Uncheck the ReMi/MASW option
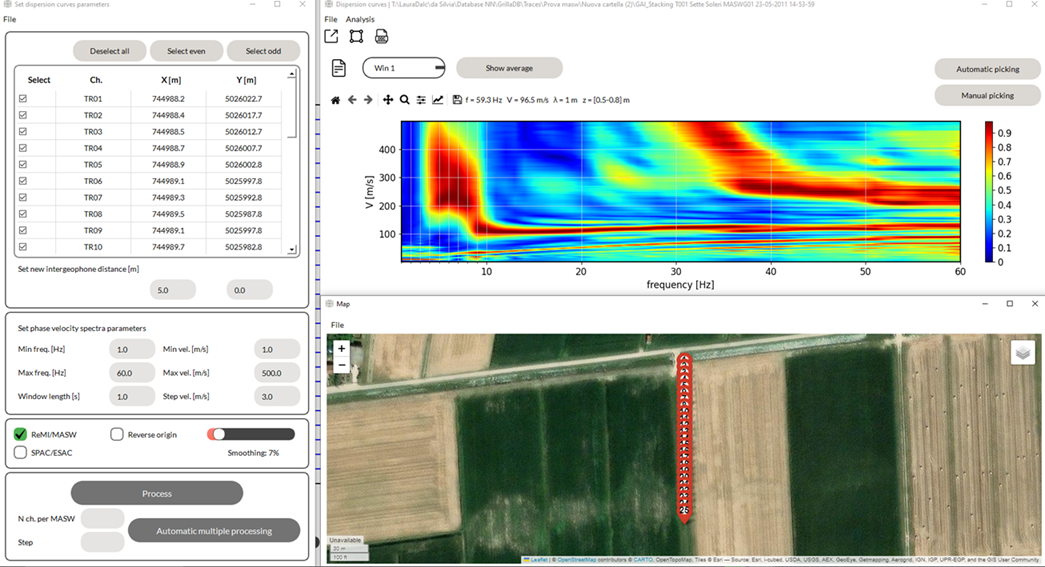 click(x=21, y=434)
